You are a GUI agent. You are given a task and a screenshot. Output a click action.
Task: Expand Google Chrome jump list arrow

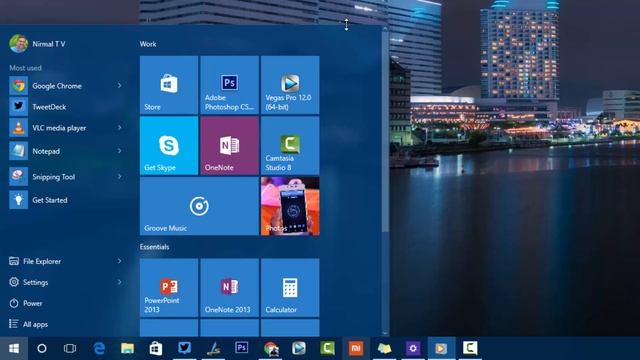[x=120, y=86]
